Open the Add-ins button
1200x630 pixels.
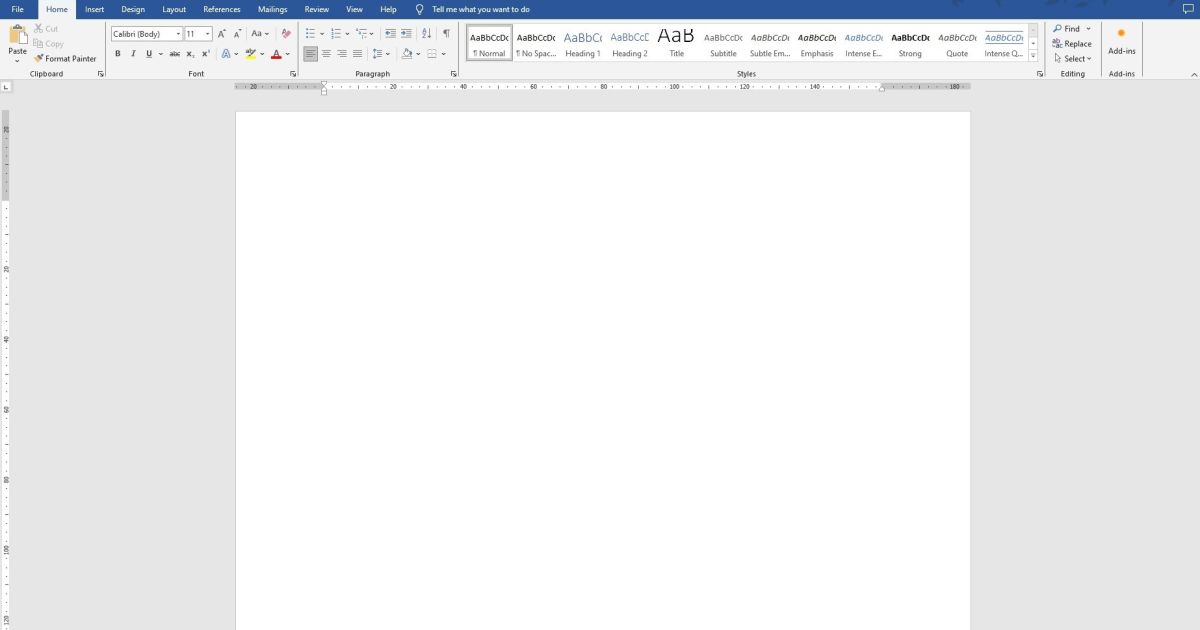point(1121,41)
